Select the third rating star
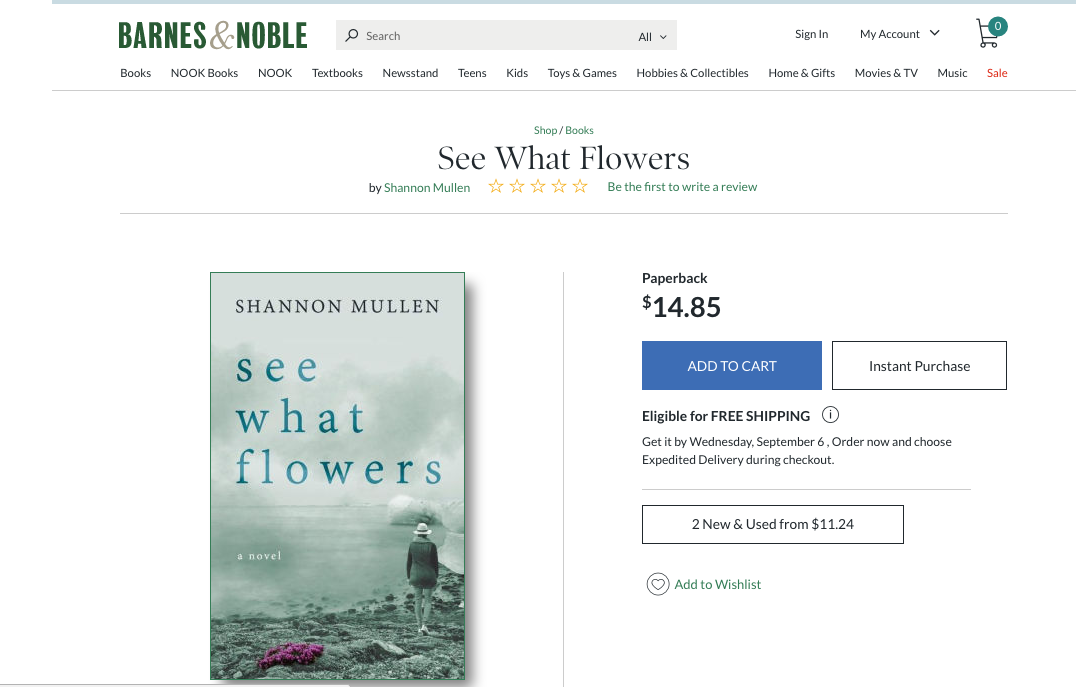Viewport: 1088px width, 687px height. (x=538, y=187)
